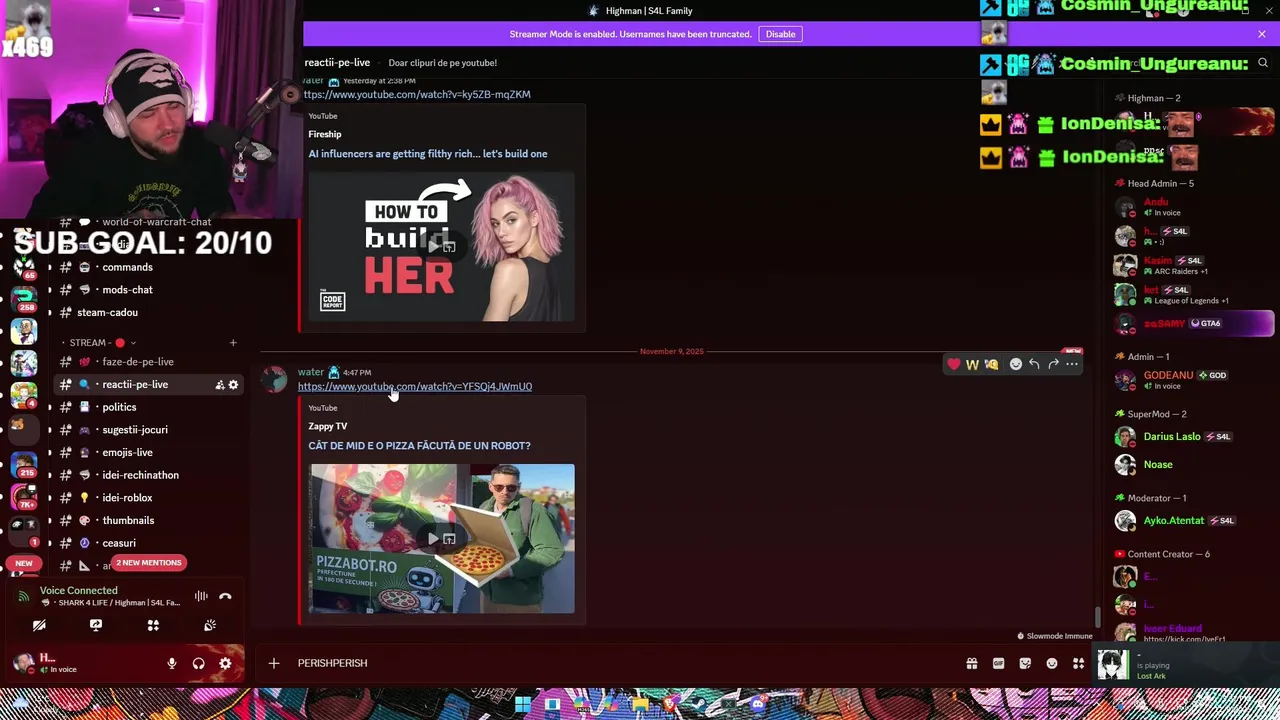This screenshot has width=1280, height=720.
Task: Open Darius Laslo member profile
Action: [x=1192, y=437]
